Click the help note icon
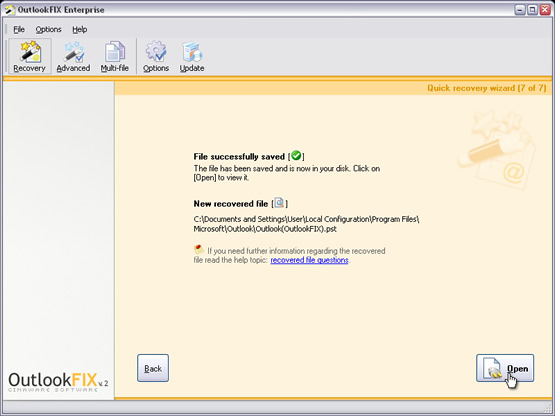Image resolution: width=555 pixels, height=416 pixels. 199,250
